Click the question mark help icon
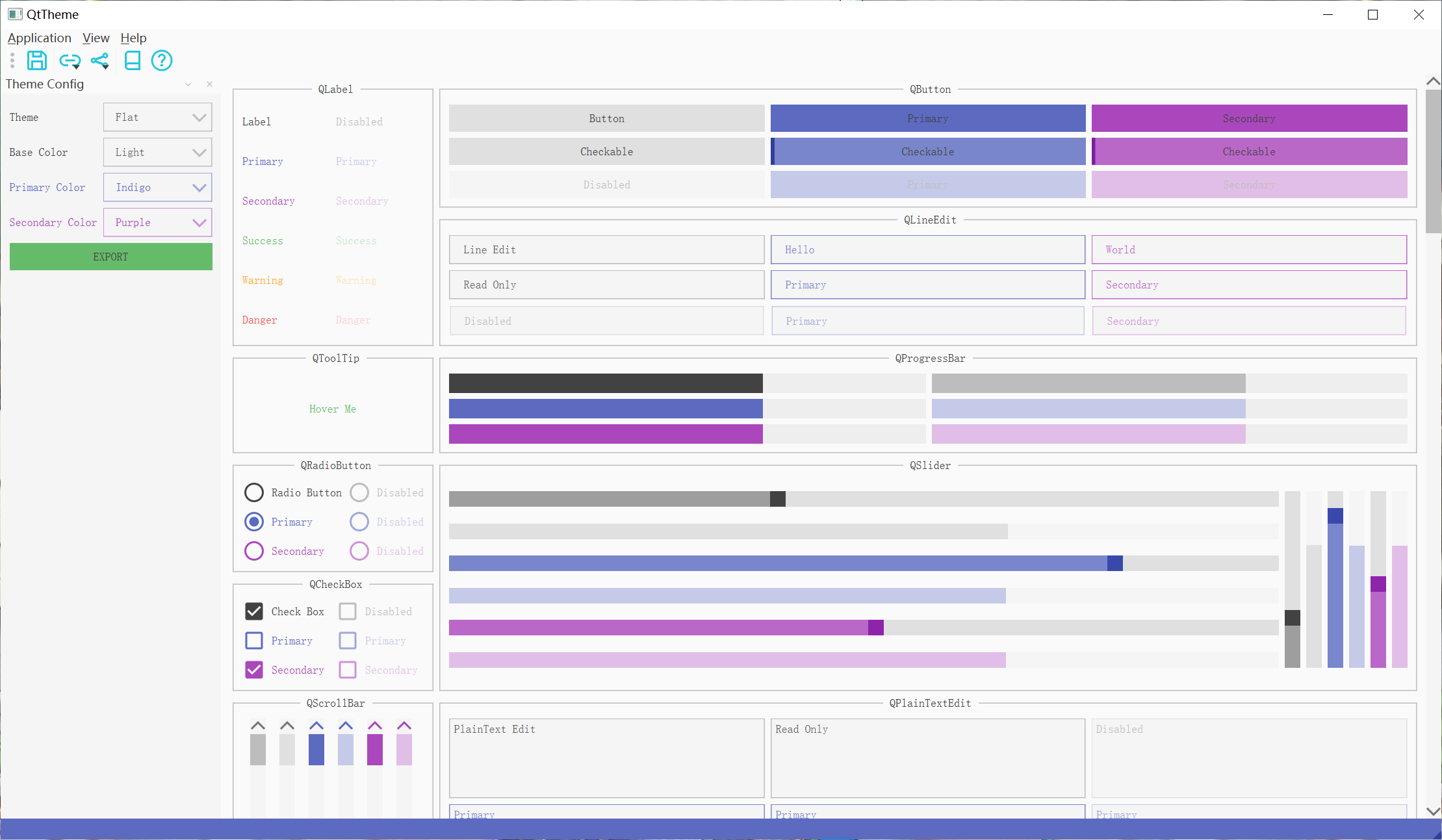The height and width of the screenshot is (840, 1442). [162, 60]
